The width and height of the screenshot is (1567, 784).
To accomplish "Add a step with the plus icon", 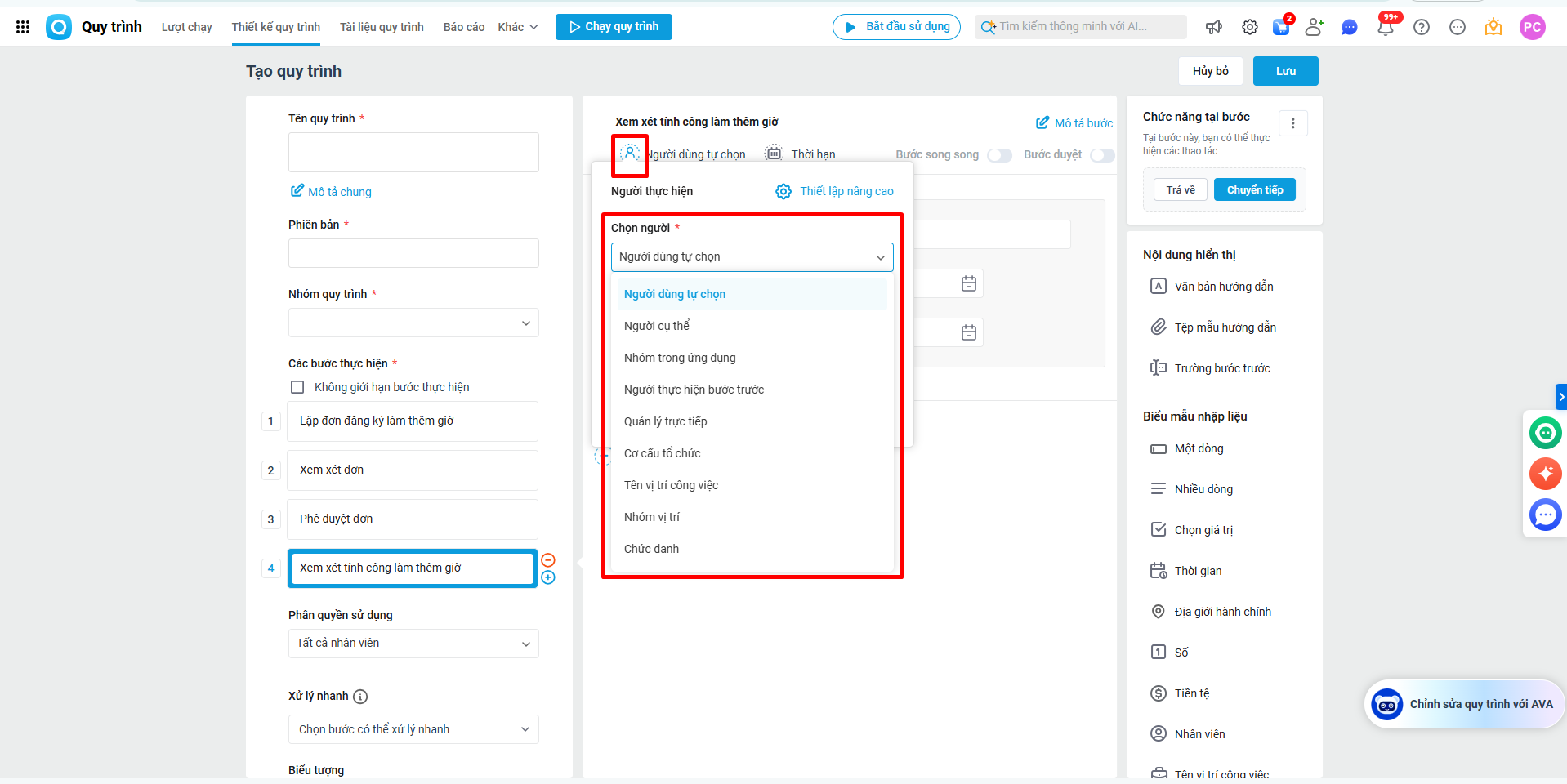I will 548,577.
